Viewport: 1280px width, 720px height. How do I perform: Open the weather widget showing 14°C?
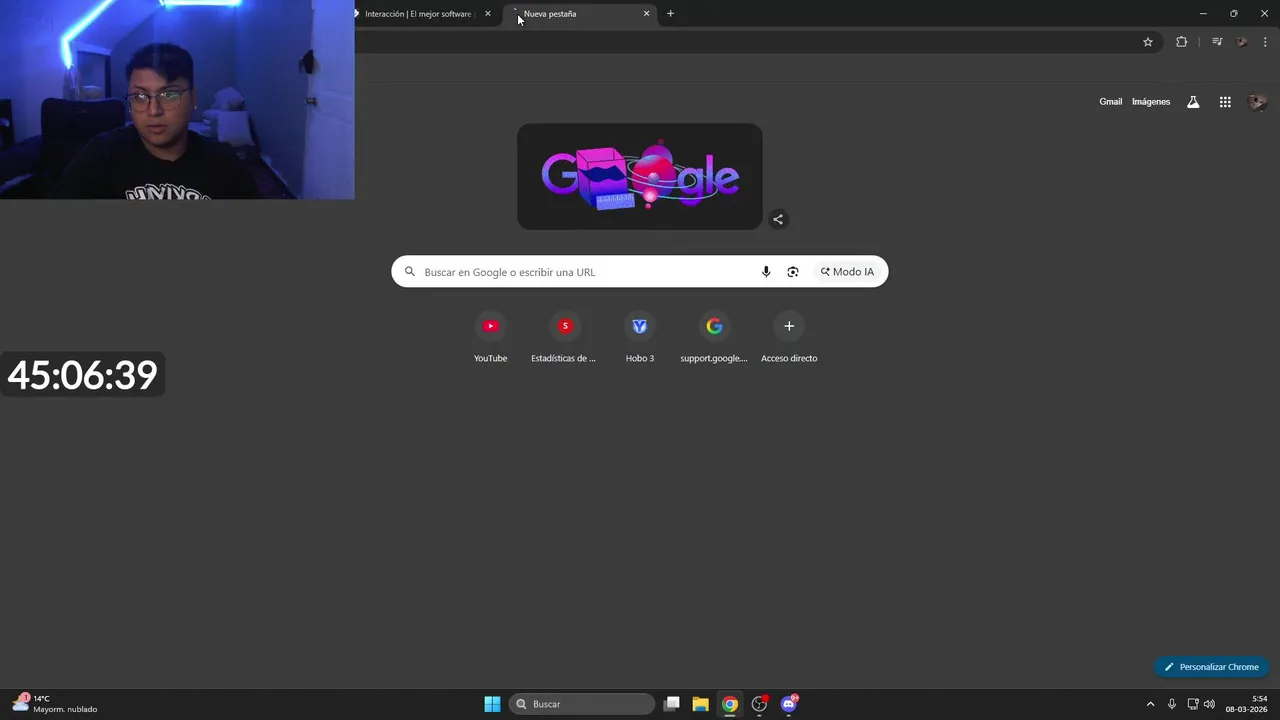point(55,704)
